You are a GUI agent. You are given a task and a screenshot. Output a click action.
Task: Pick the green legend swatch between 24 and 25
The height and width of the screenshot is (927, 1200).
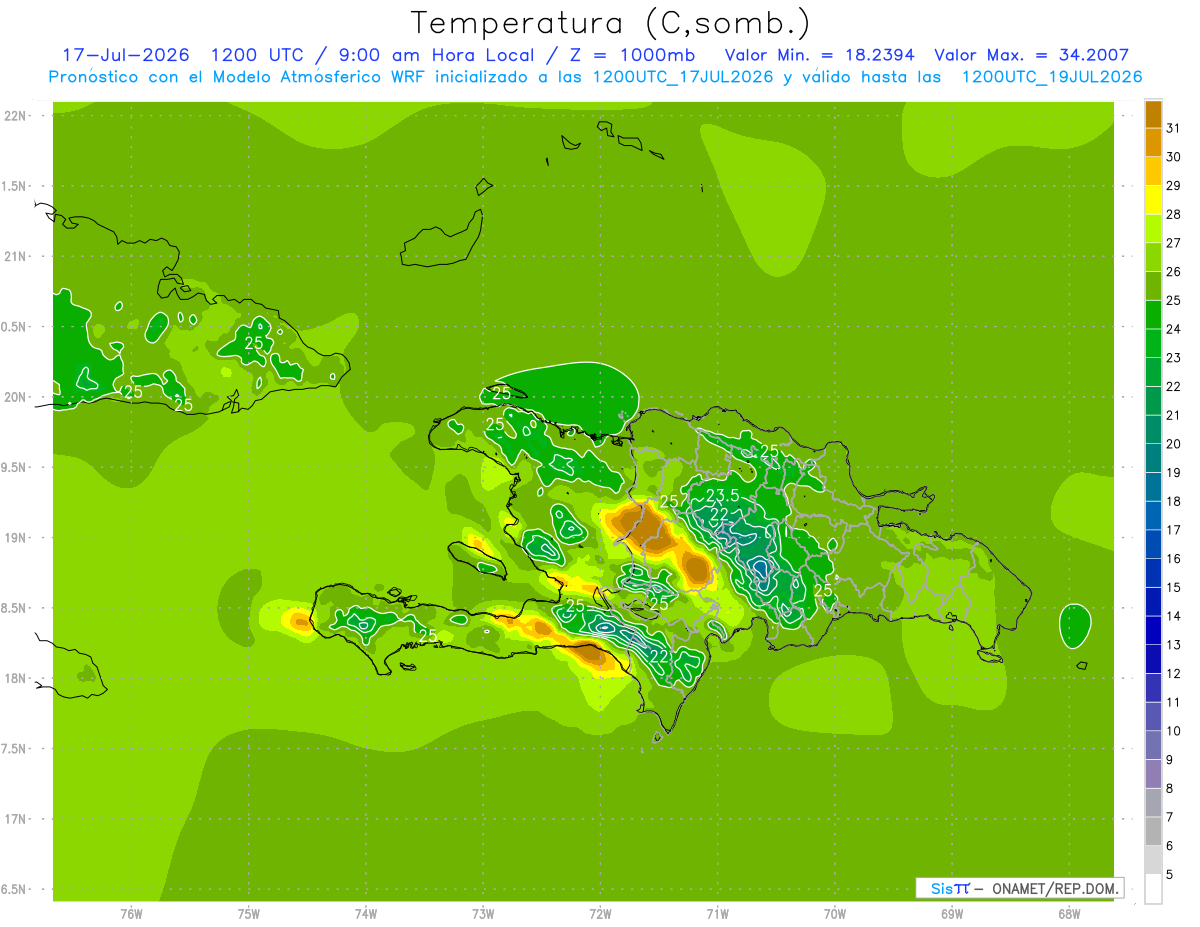click(1153, 315)
